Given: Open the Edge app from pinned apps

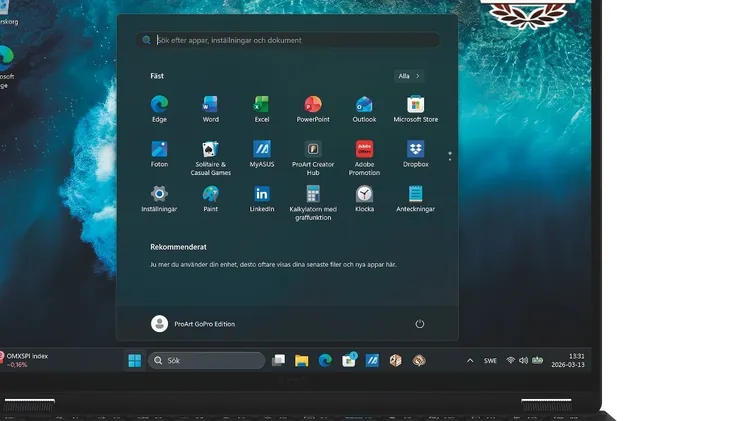Looking at the screenshot, I should [x=159, y=109].
